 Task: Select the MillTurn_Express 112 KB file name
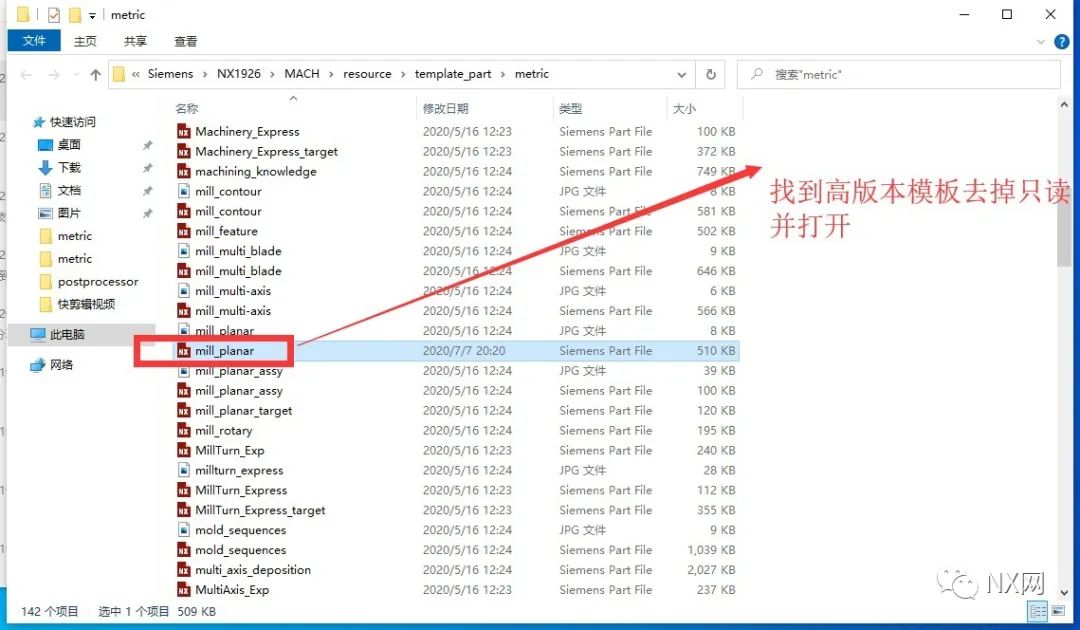[x=241, y=491]
